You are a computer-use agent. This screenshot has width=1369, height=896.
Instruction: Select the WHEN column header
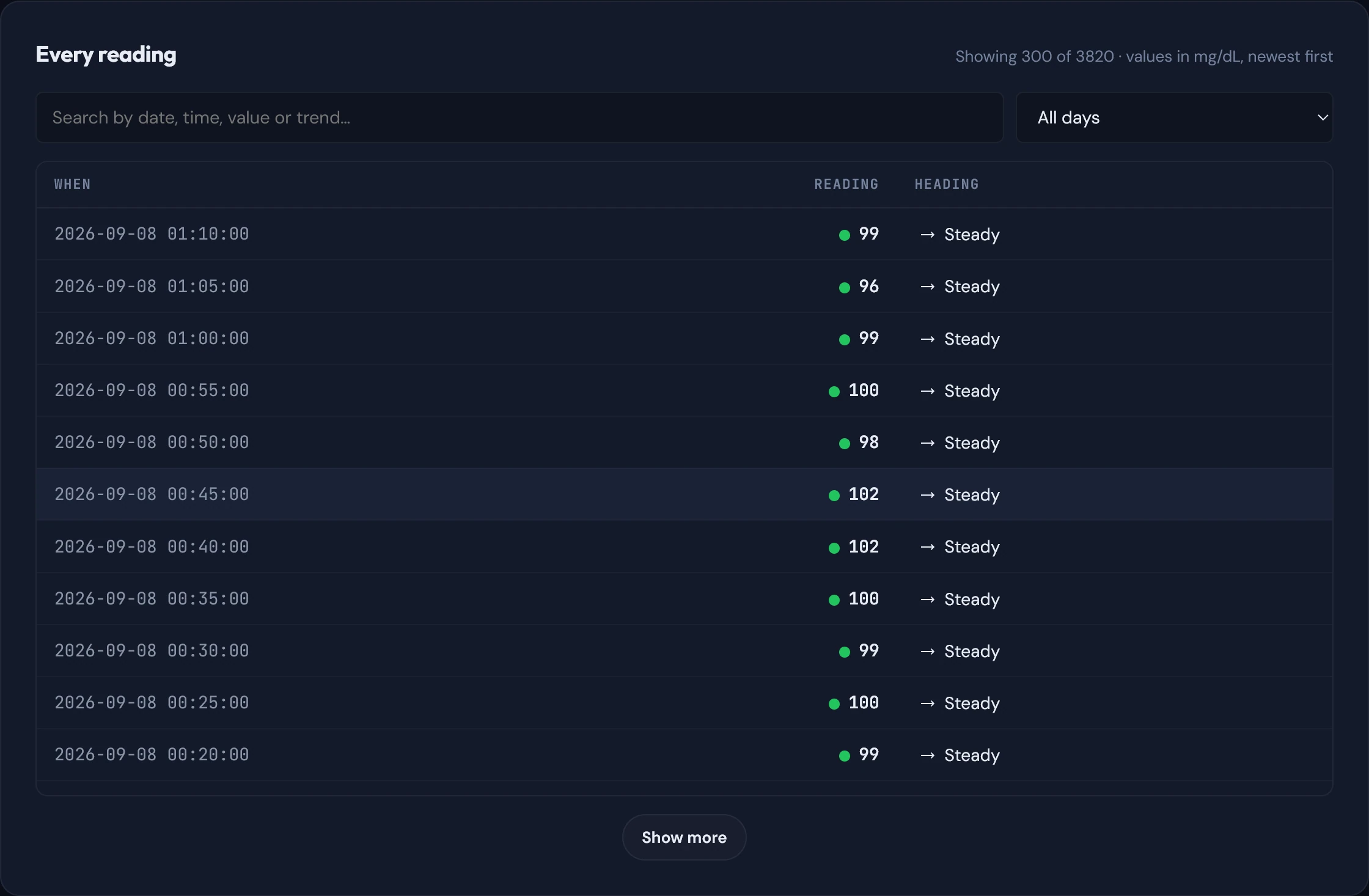tap(72, 185)
